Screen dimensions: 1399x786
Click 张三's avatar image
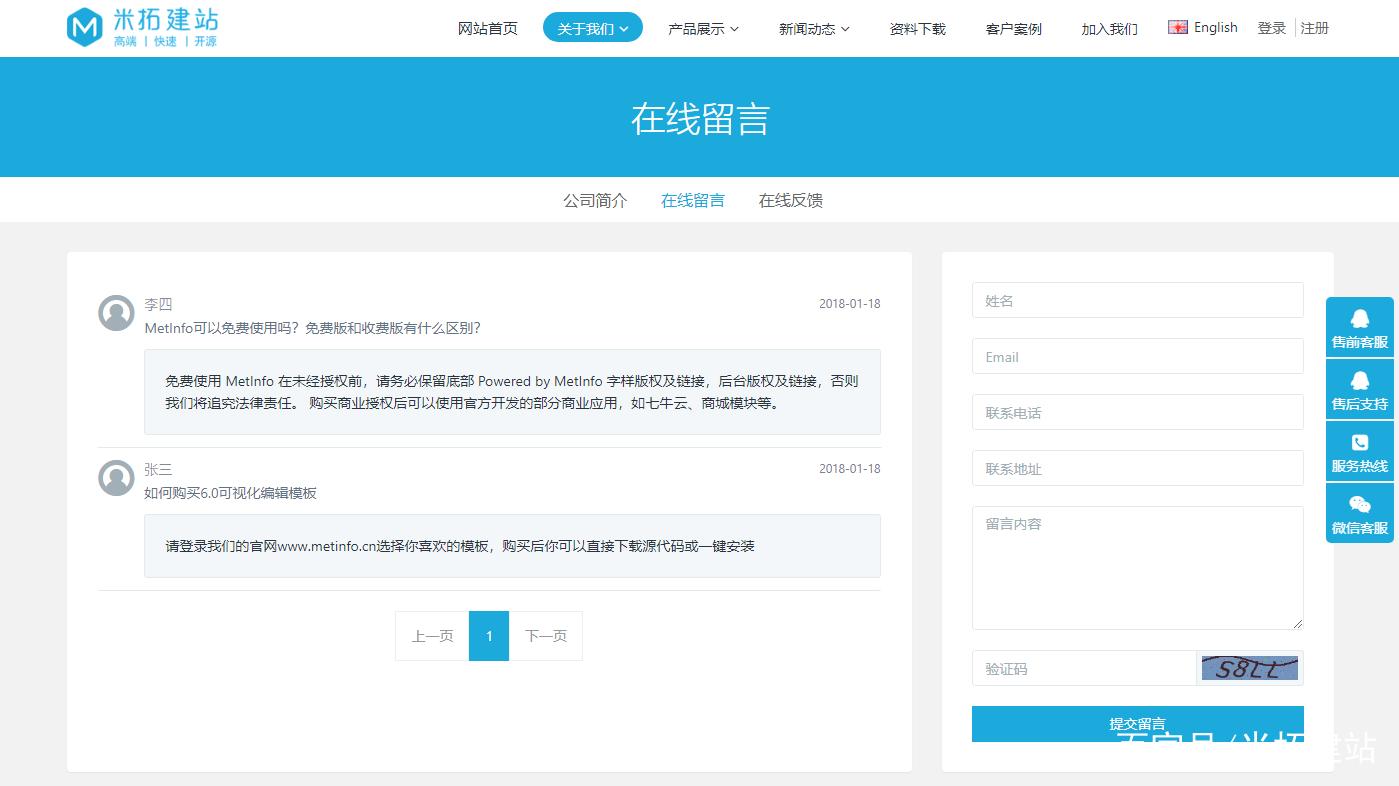coord(115,478)
